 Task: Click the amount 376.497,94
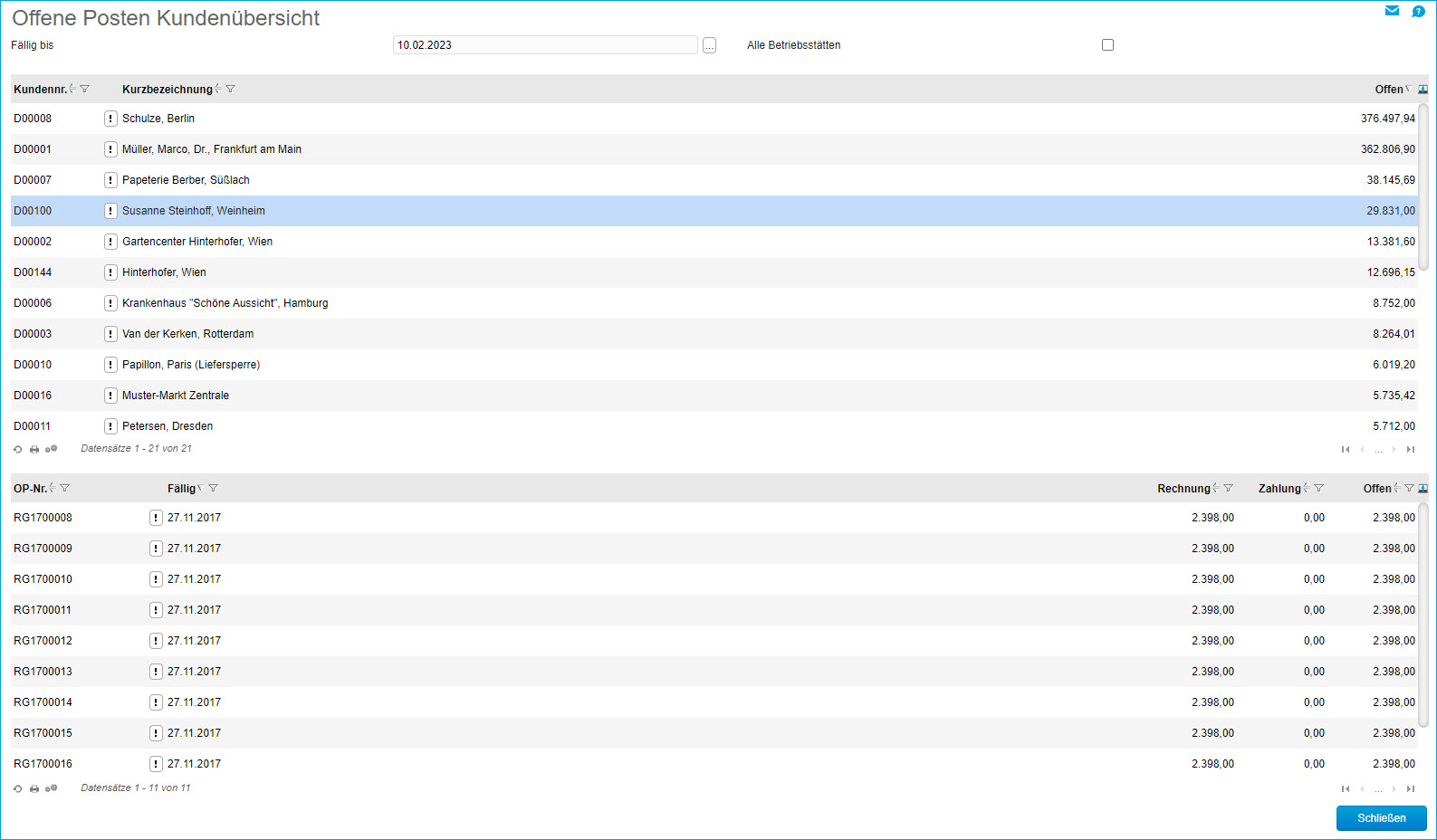click(1387, 119)
